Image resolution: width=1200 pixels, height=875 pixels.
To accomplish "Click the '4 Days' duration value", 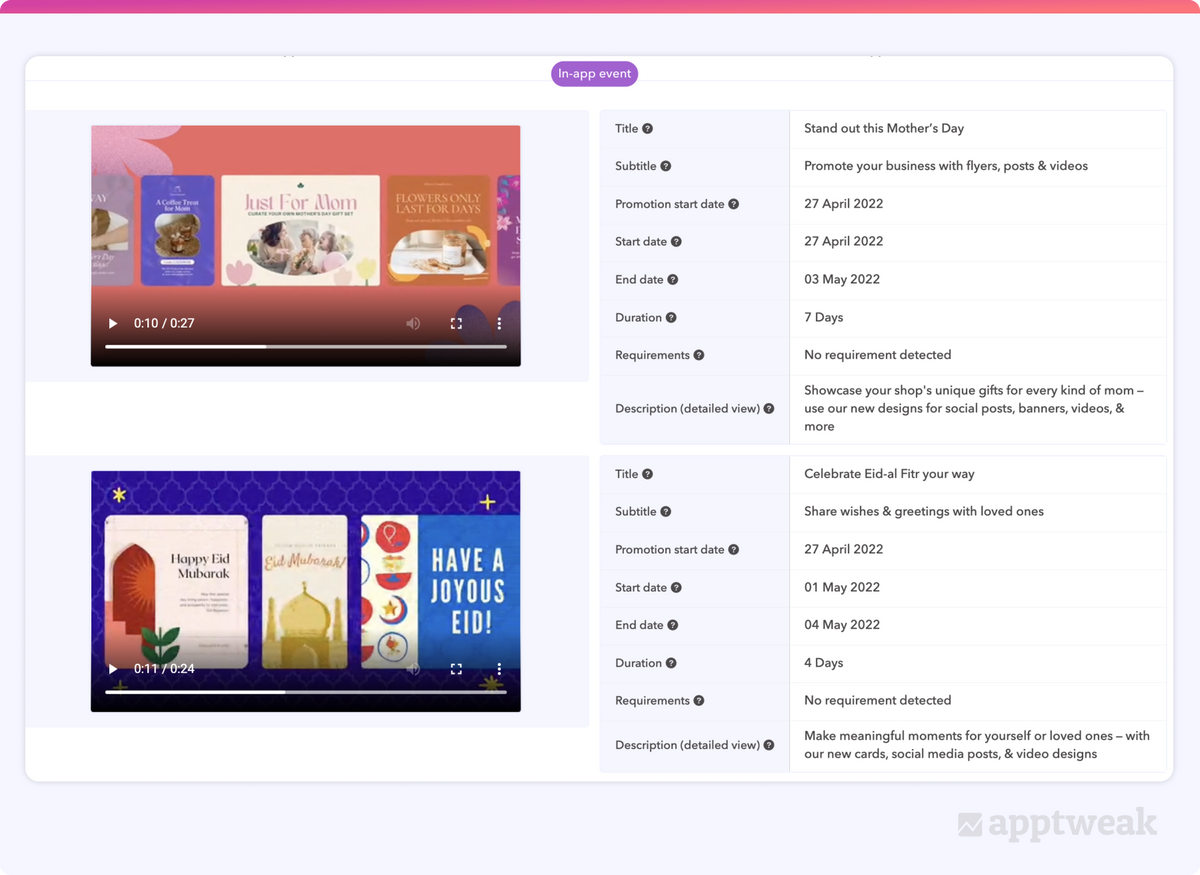I will [824, 663].
